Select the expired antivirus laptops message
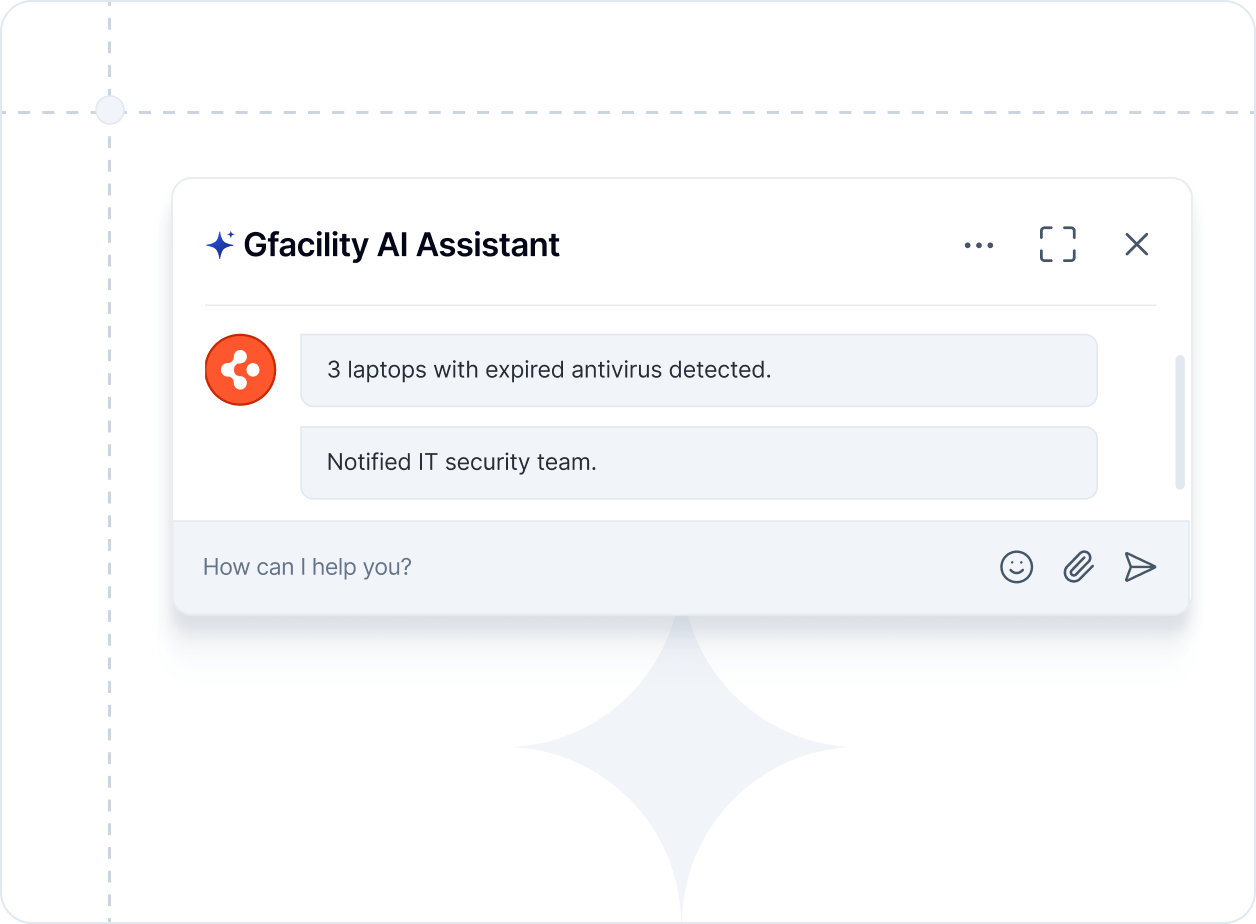The width and height of the screenshot is (1256, 924). 698,370
